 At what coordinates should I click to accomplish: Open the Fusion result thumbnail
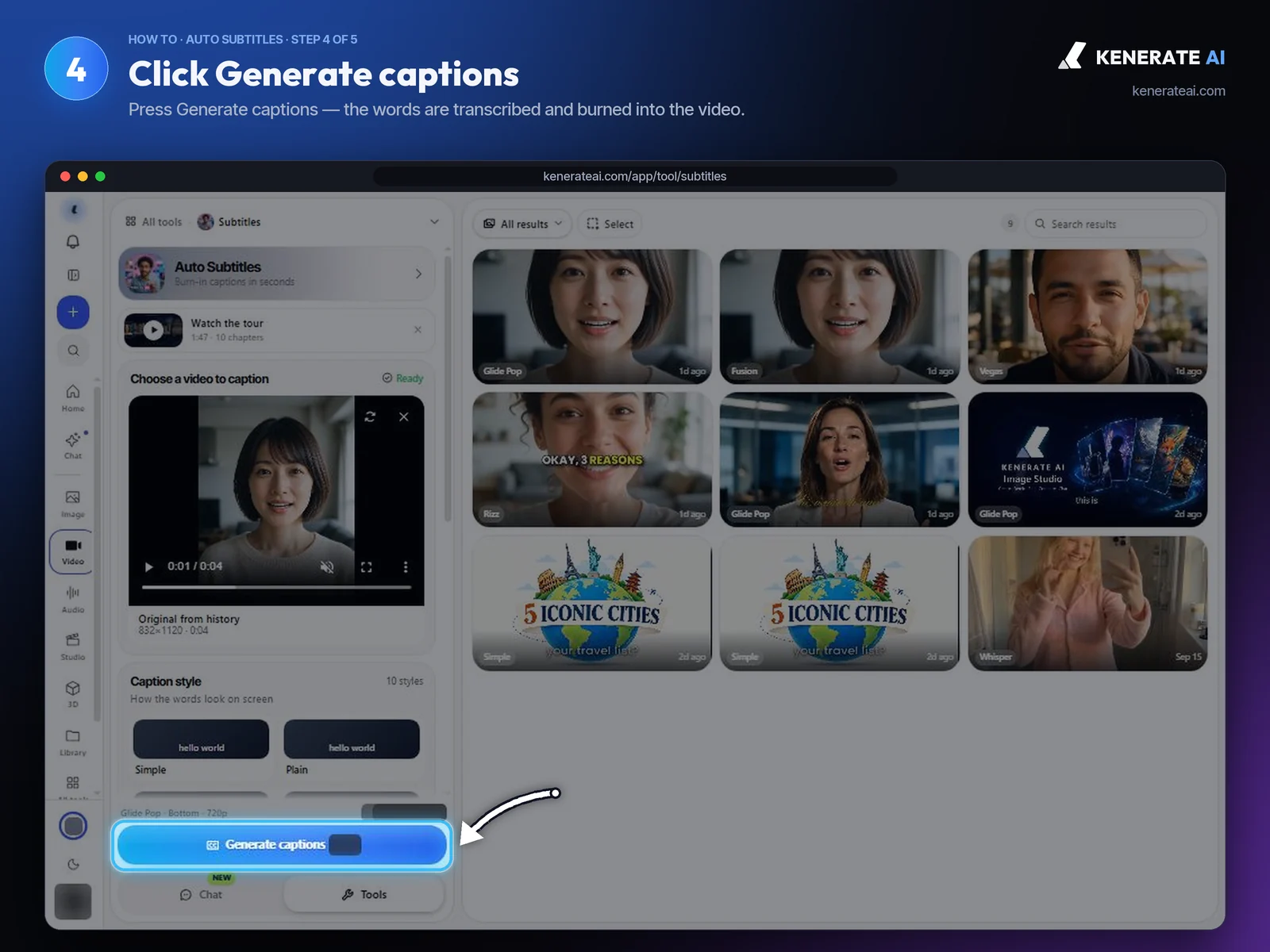839,317
